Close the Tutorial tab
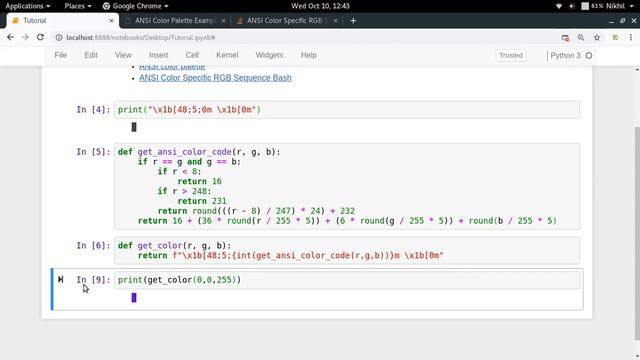This screenshot has width=640, height=360. tap(111, 20)
